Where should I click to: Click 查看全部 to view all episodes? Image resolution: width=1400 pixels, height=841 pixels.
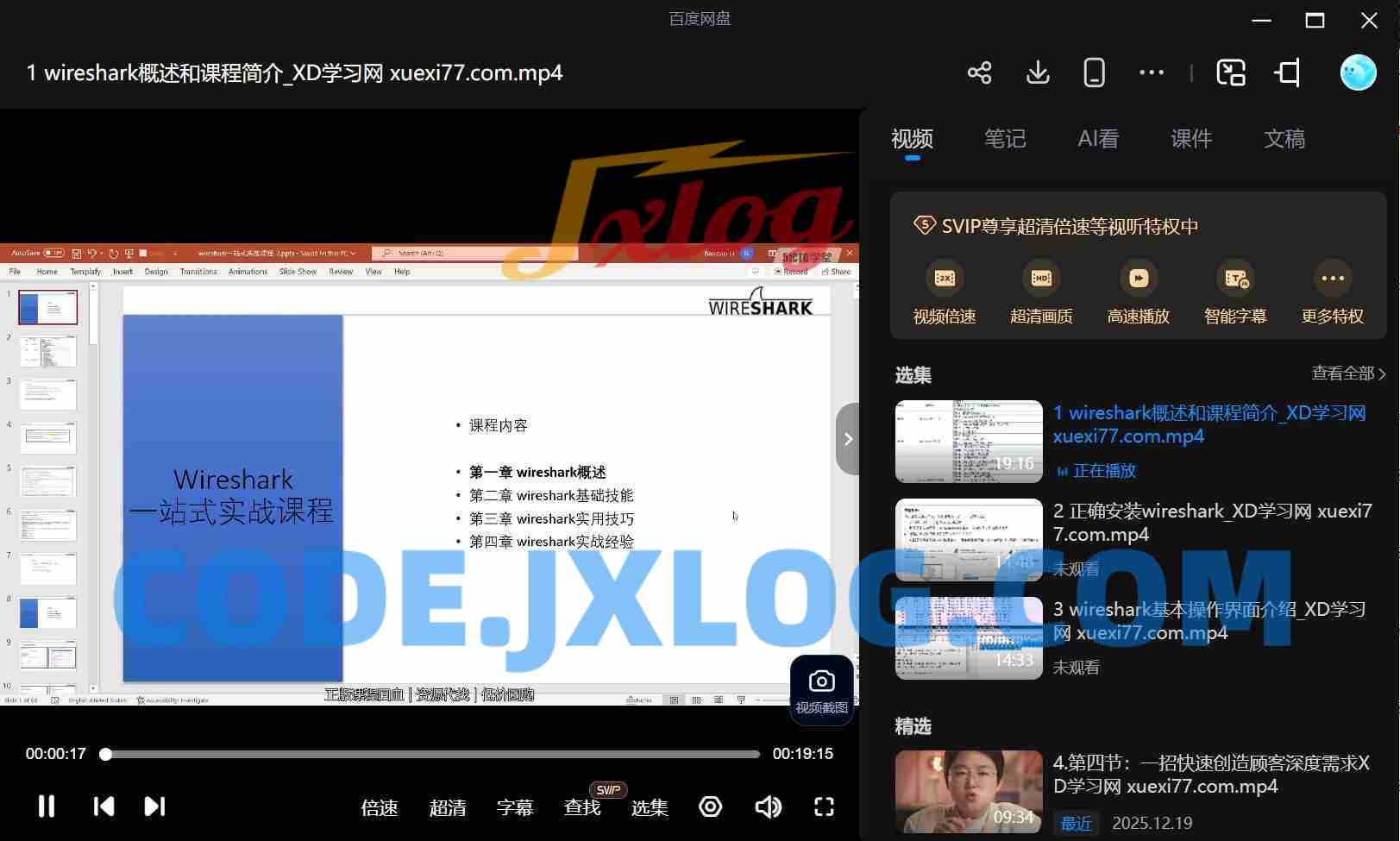pyautogui.click(x=1349, y=373)
